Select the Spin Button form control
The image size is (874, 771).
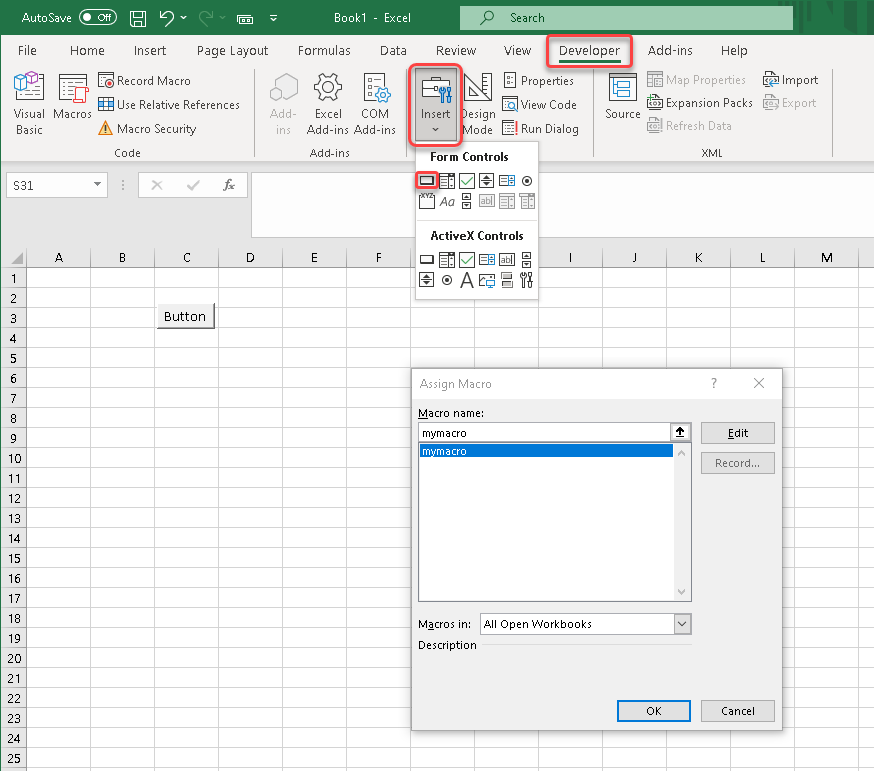pos(486,181)
